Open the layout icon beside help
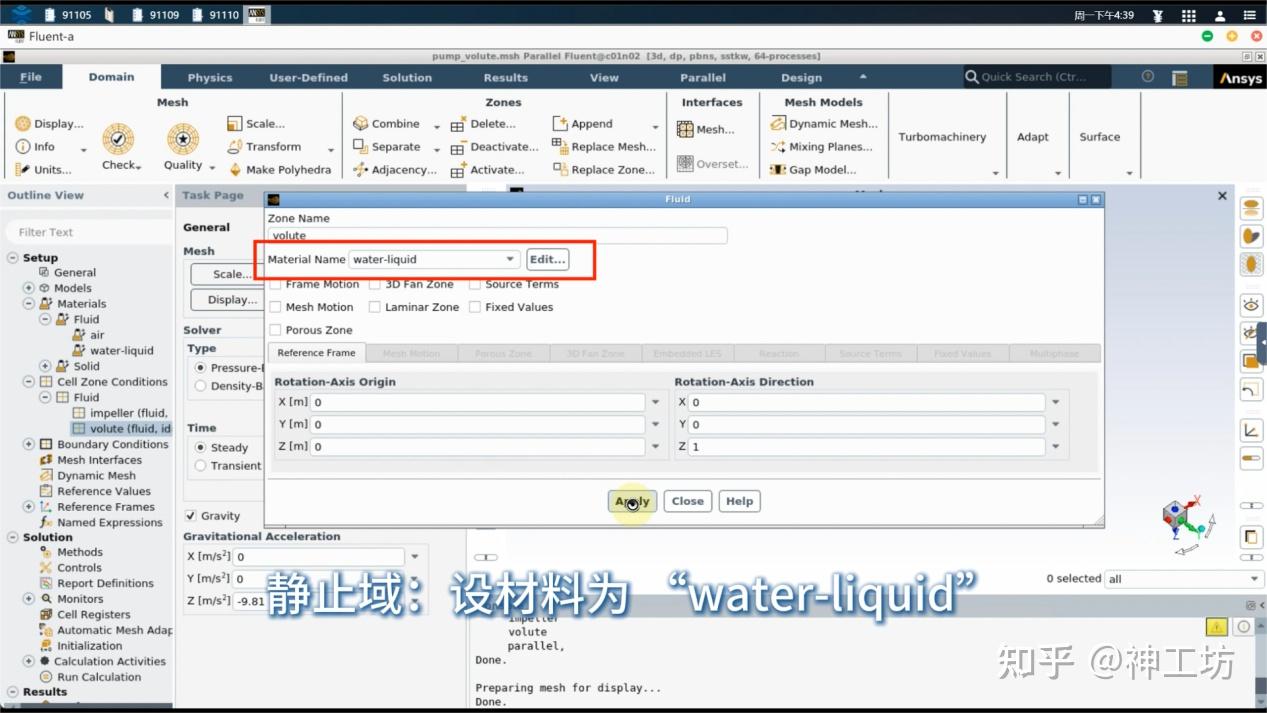 click(1180, 77)
